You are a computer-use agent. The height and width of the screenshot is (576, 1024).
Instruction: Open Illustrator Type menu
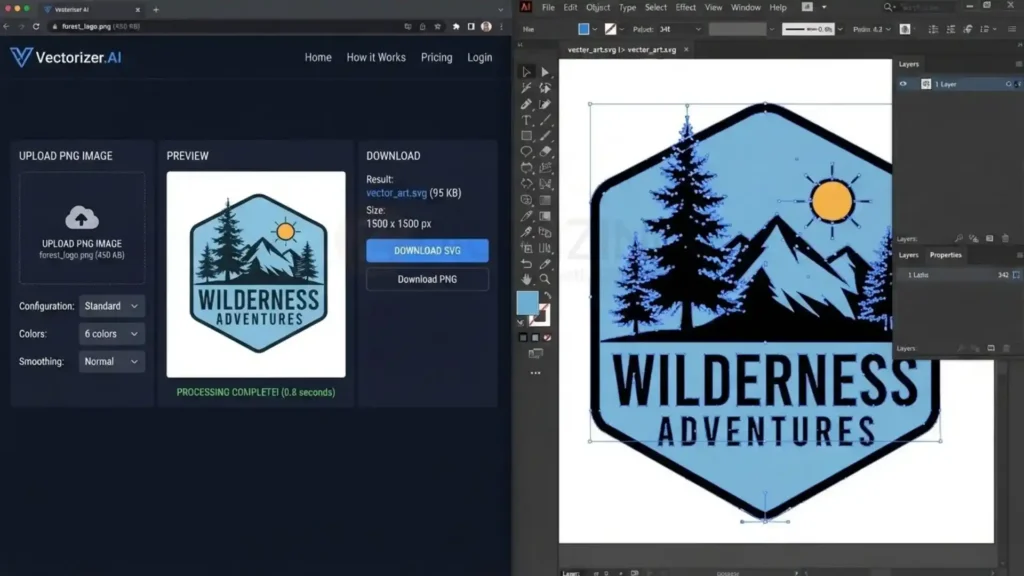[627, 7]
